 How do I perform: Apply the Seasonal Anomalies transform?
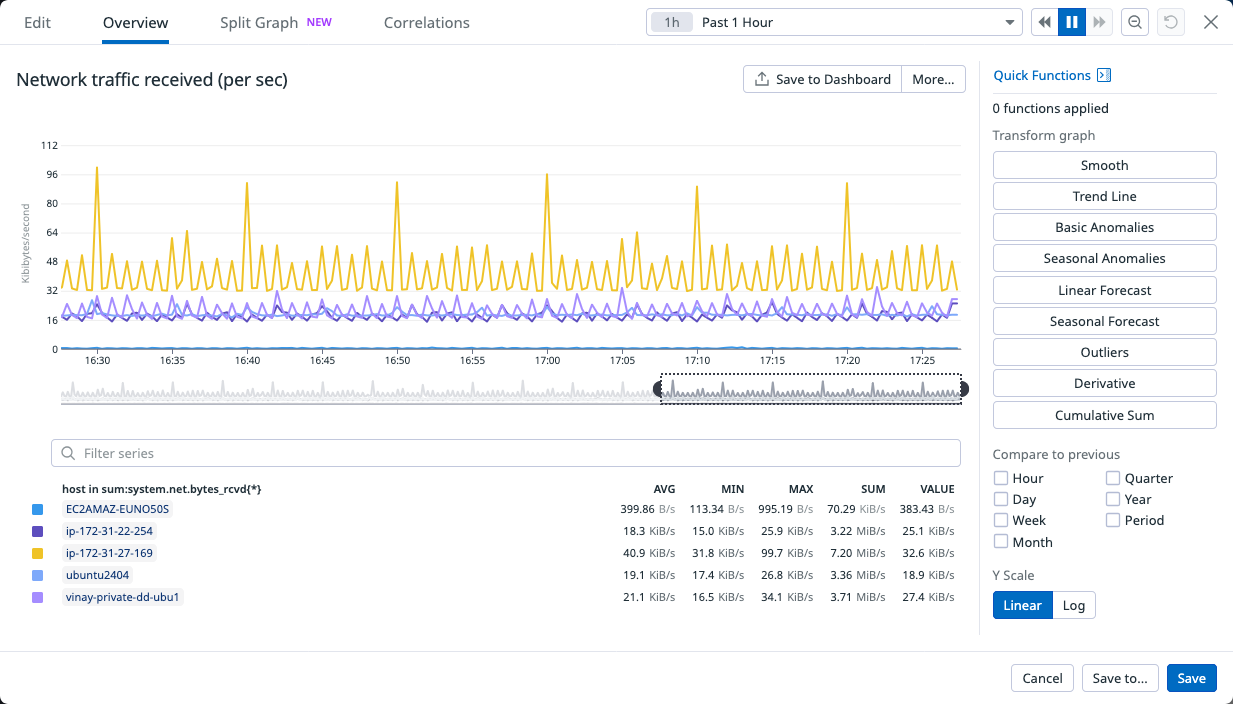point(1104,258)
